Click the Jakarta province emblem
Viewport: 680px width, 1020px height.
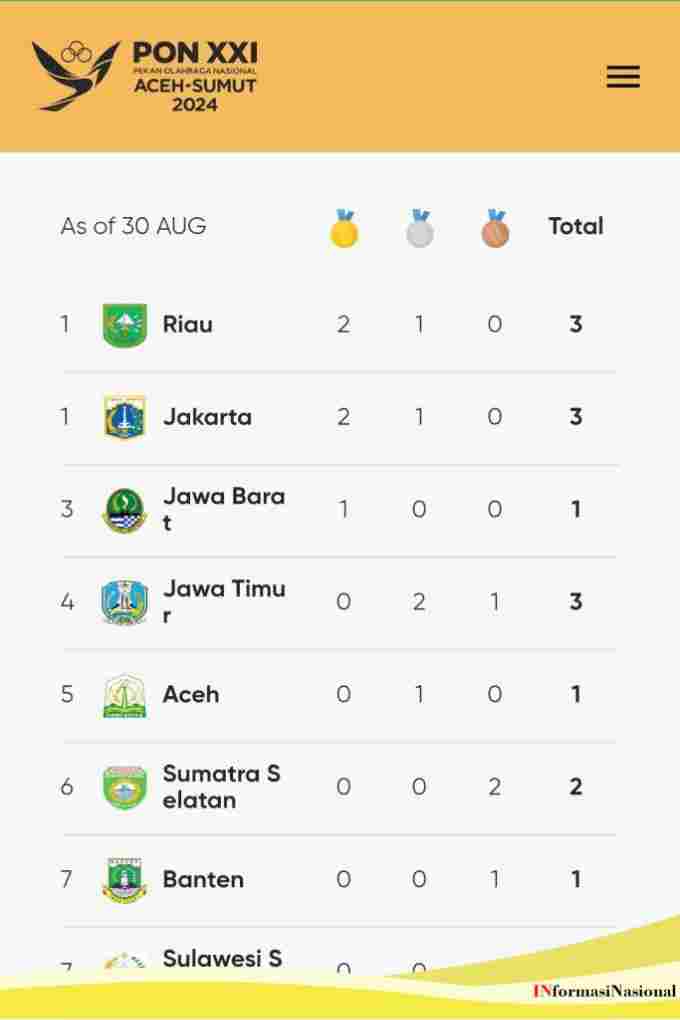[x=125, y=417]
